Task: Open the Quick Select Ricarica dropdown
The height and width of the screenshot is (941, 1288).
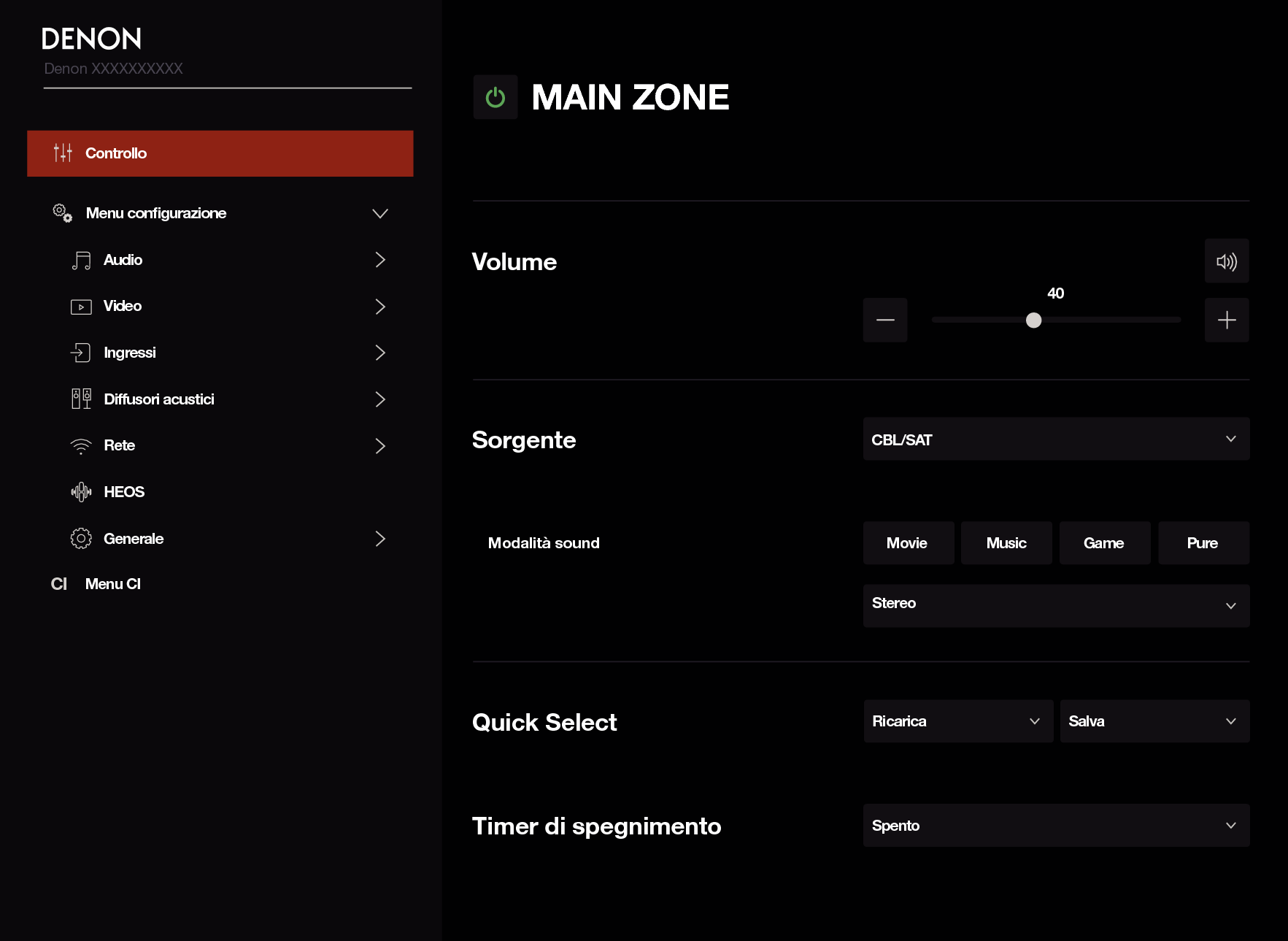Action: click(x=957, y=721)
